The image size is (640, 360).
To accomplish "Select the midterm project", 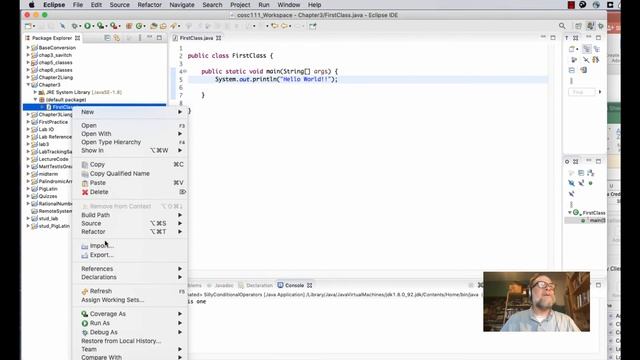I will [x=48, y=174].
